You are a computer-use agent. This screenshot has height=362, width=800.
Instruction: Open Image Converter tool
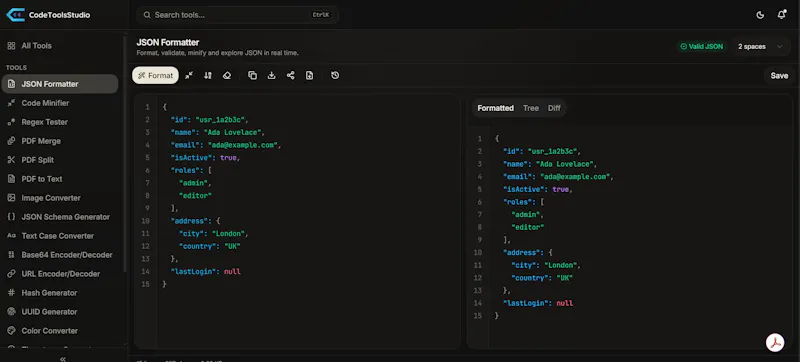click(x=60, y=198)
